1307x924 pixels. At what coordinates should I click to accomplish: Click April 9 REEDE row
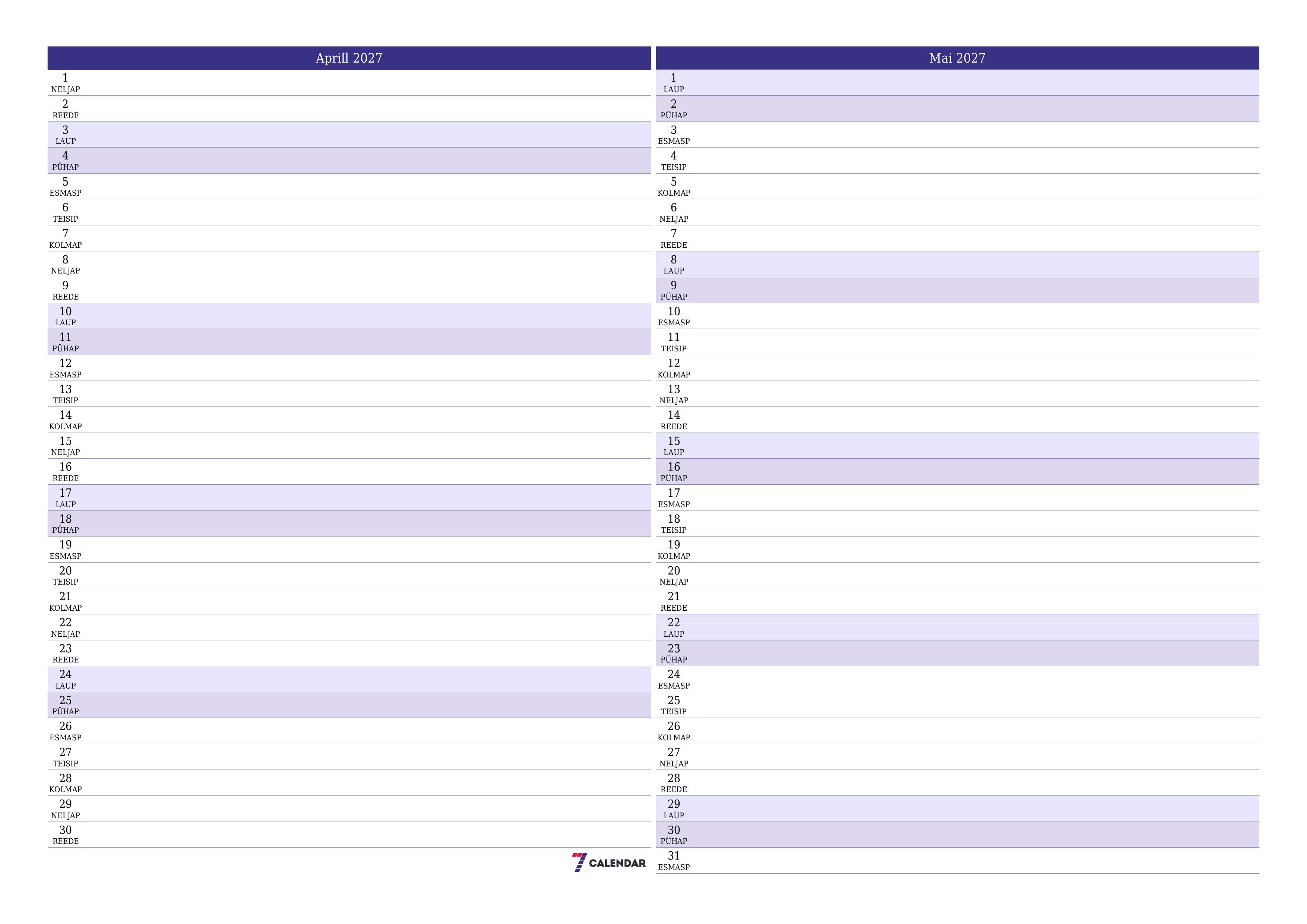(x=349, y=290)
